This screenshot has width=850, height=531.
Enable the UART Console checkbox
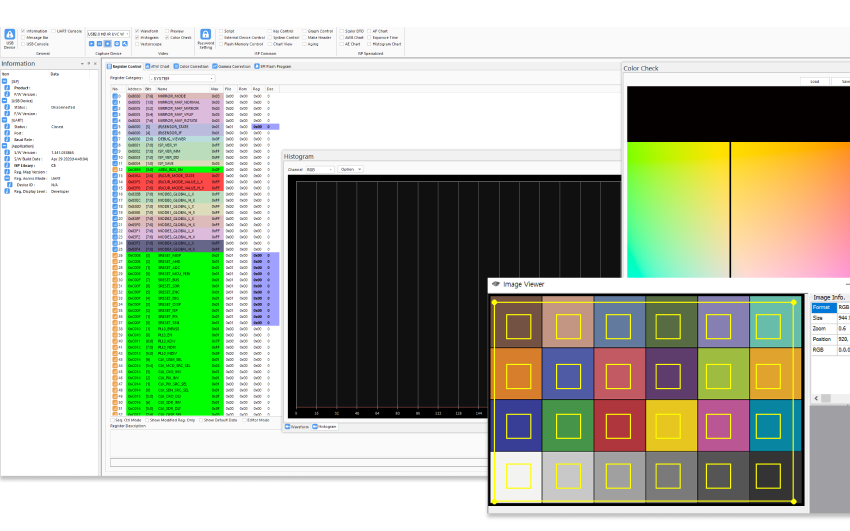pos(54,31)
